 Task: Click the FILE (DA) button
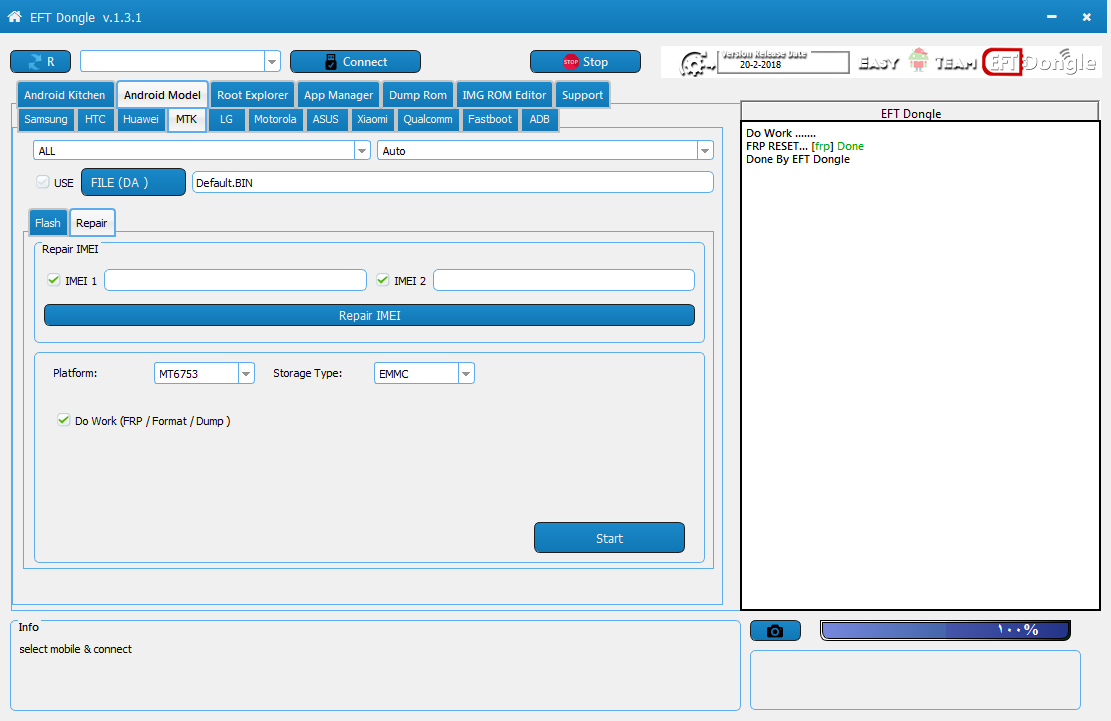pos(133,182)
